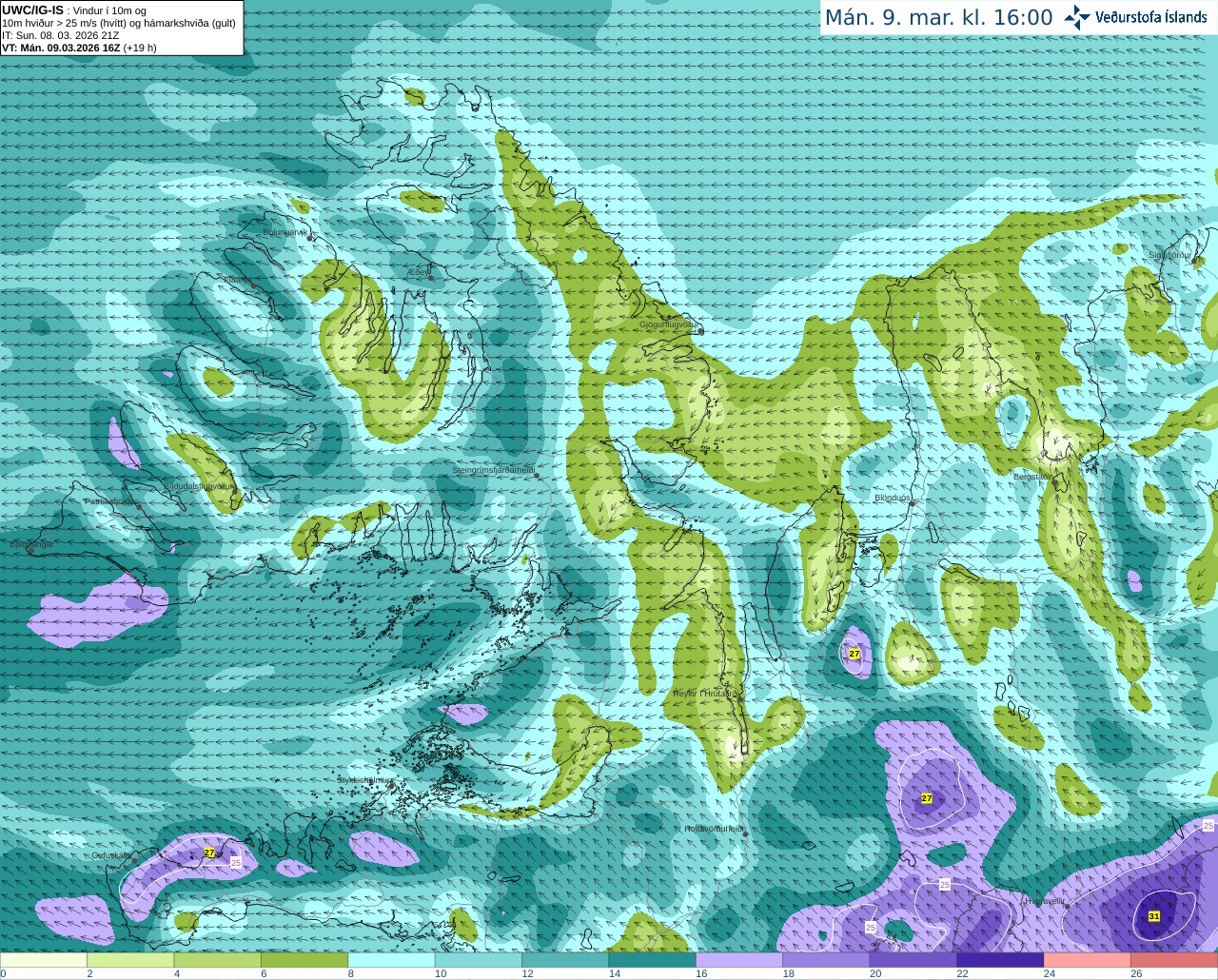Click the Veðurstofa Íslands logo icon
The height and width of the screenshot is (980, 1218).
1077,17
